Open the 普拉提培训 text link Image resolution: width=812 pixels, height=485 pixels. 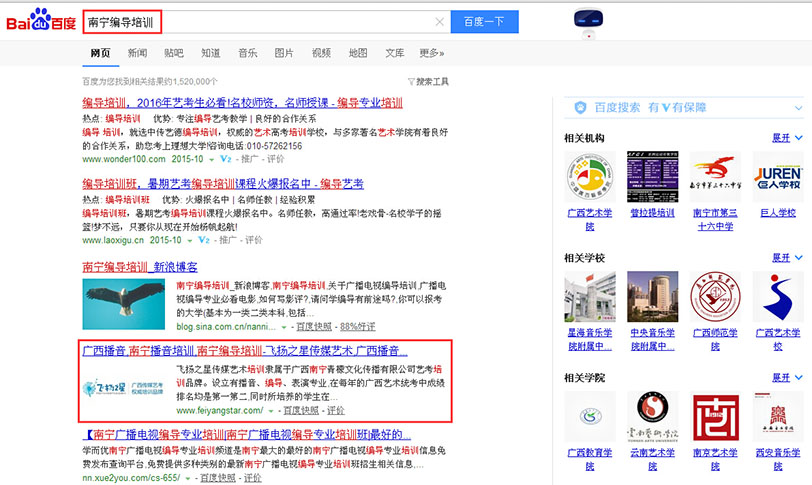coord(652,213)
